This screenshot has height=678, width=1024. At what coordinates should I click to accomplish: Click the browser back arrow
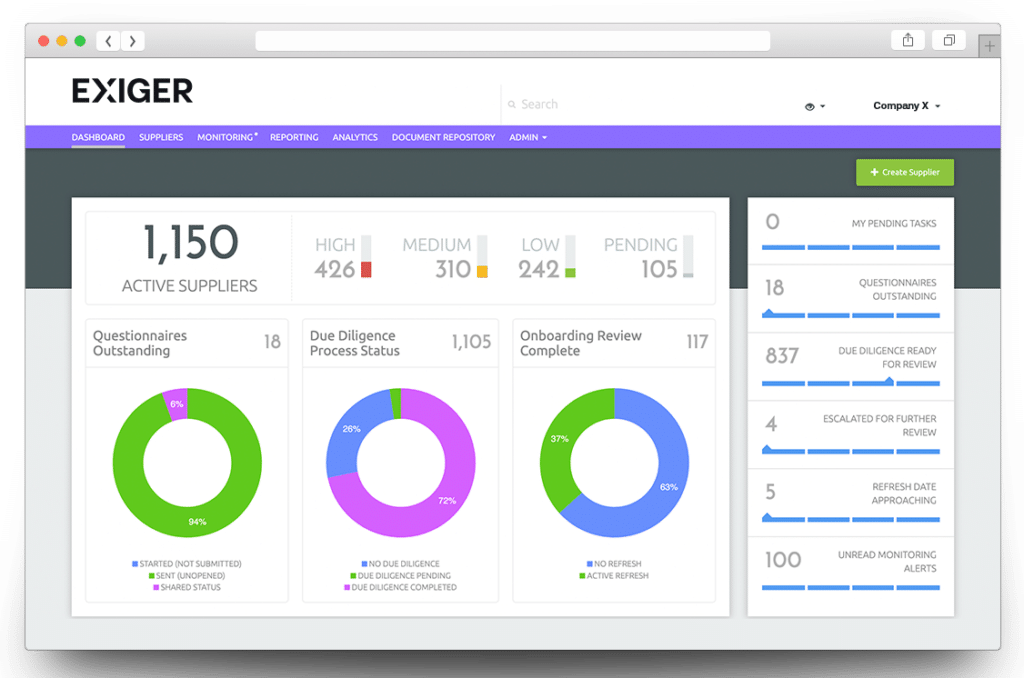(x=108, y=41)
